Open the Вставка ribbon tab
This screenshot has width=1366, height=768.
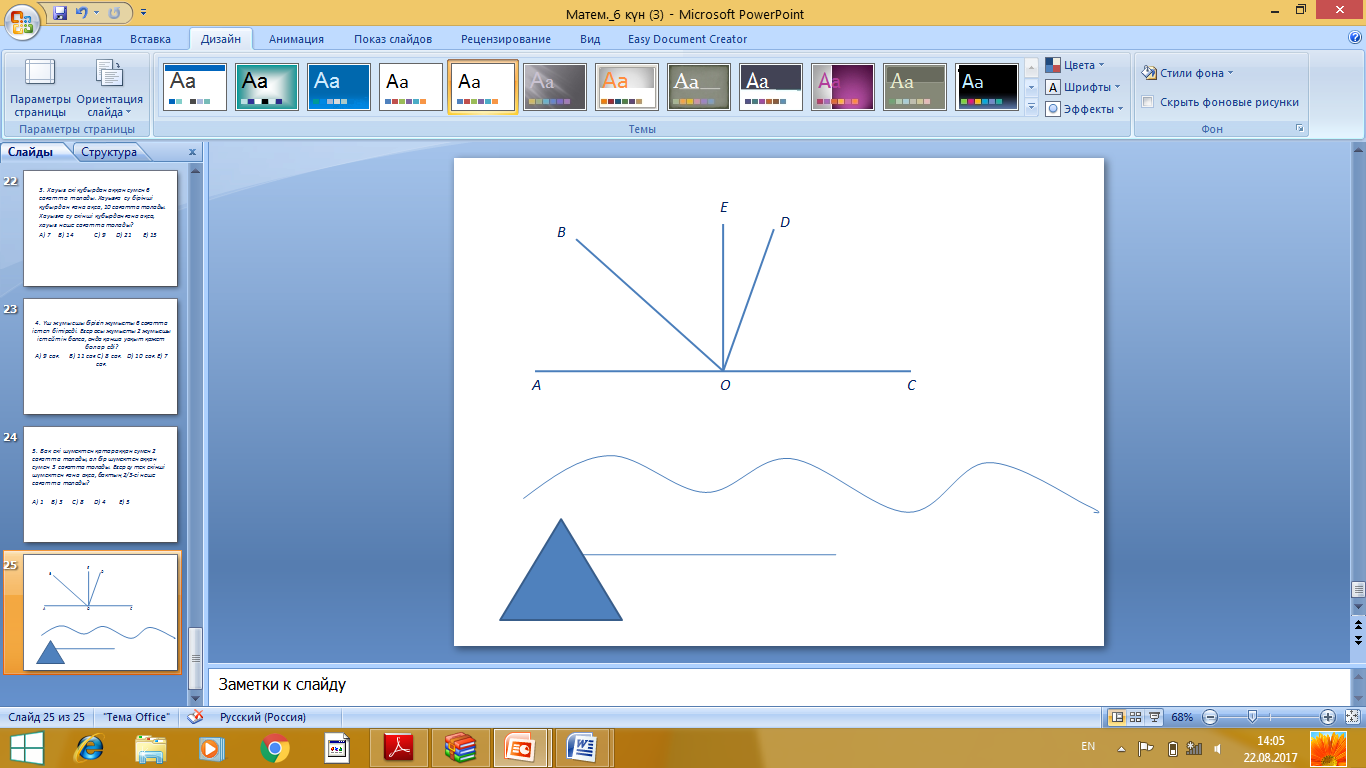tap(151, 39)
